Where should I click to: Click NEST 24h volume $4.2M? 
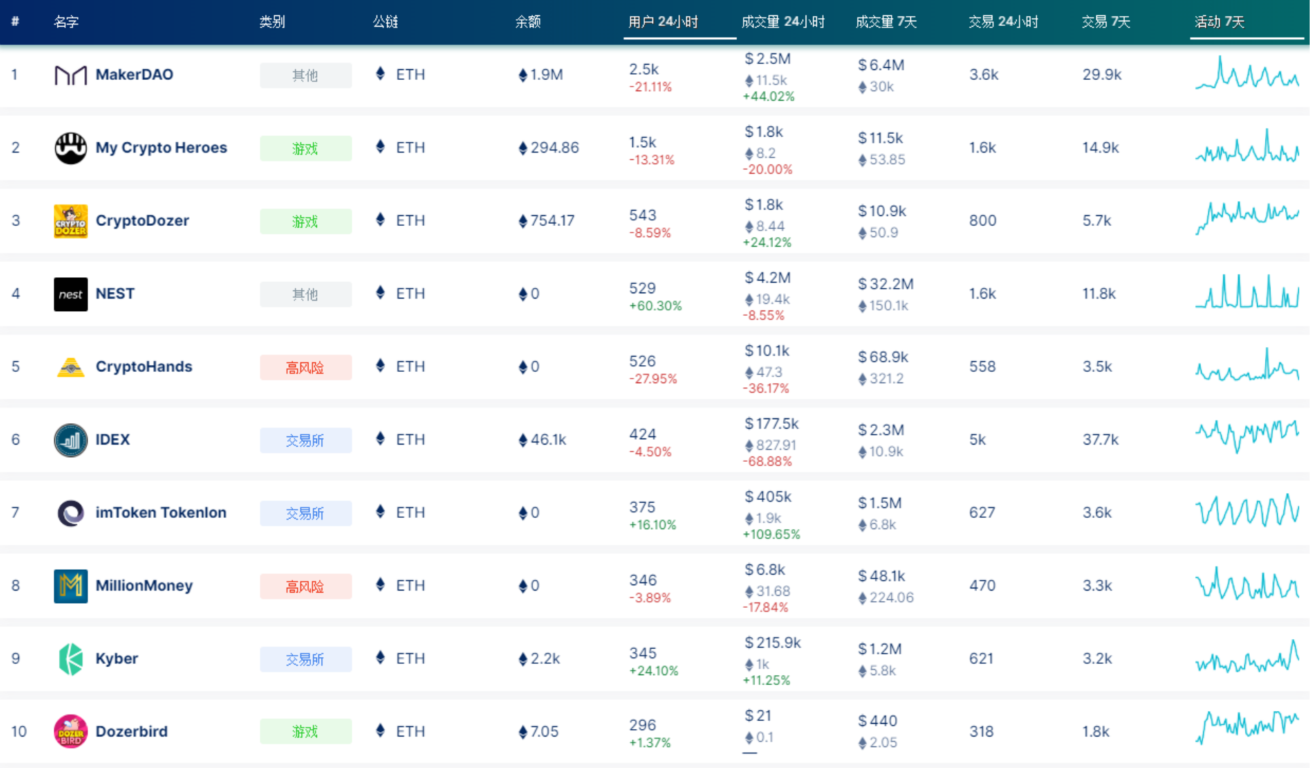[x=768, y=277]
